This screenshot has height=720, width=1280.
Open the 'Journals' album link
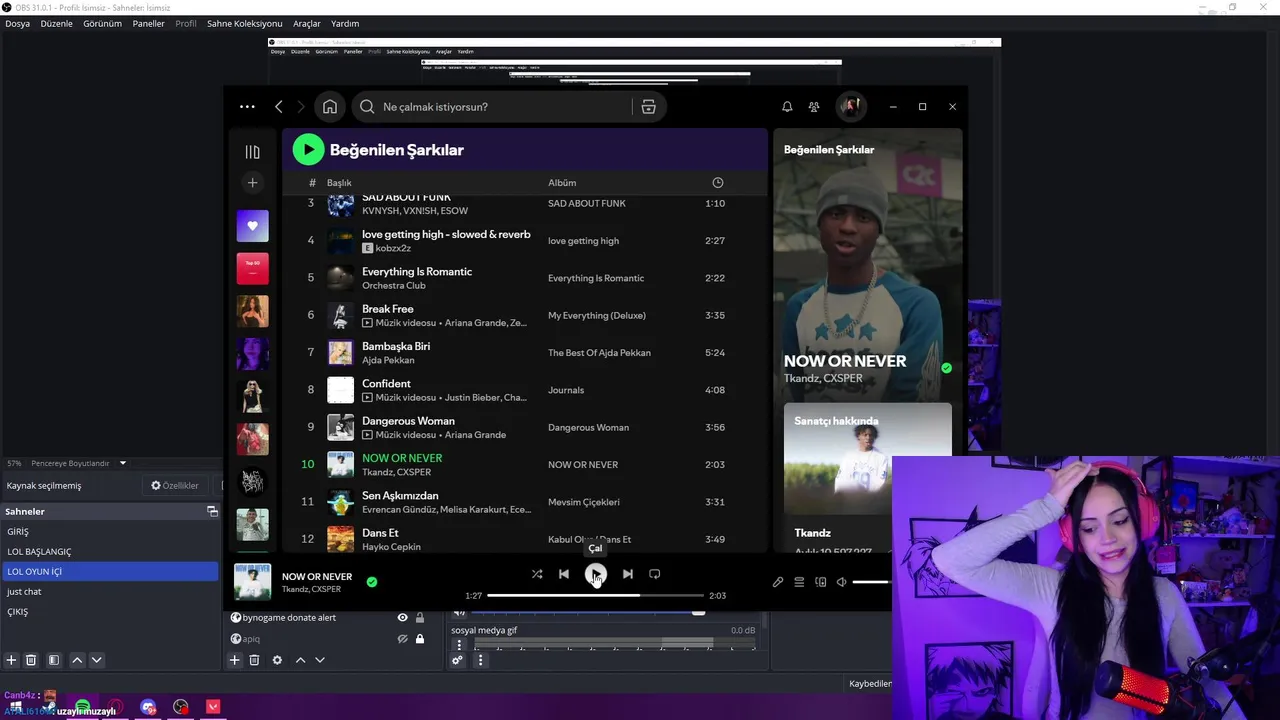coord(566,390)
